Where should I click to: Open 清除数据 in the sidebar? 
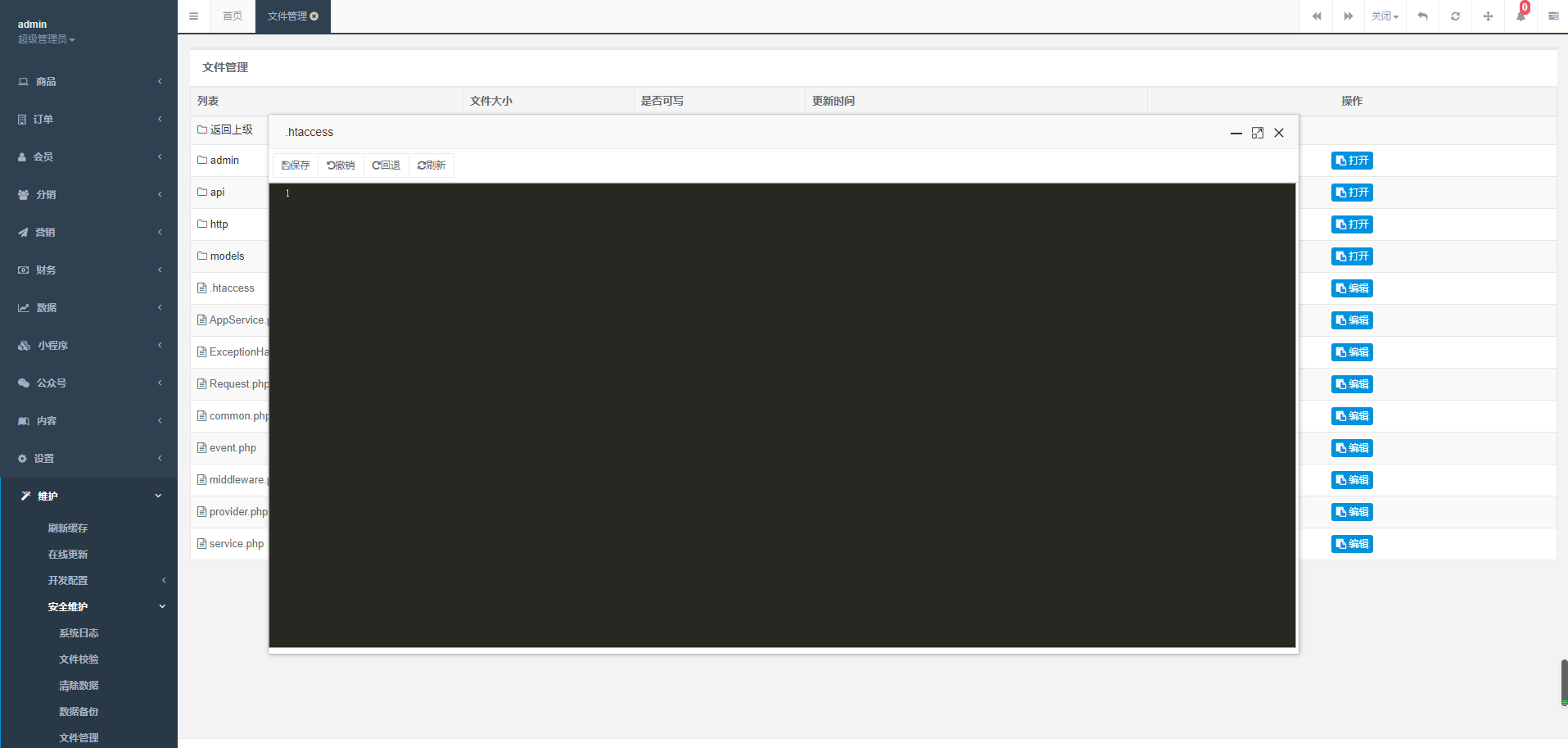point(79,686)
